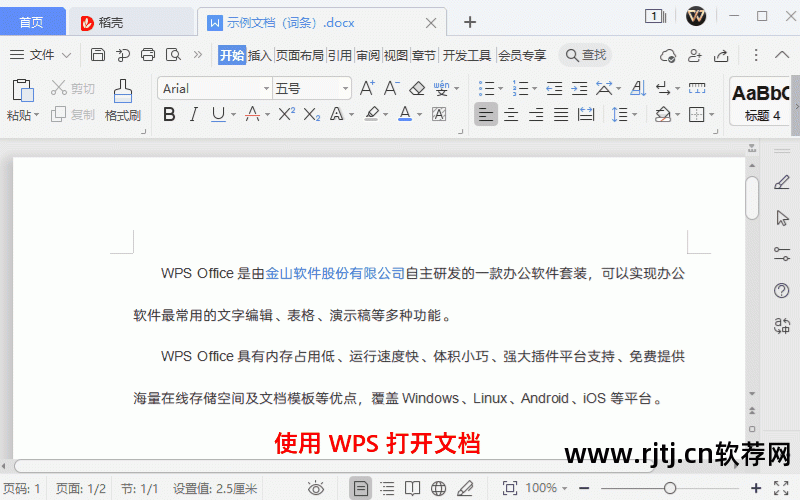
Task: Click the Cut (剪切) button
Action: [x=73, y=88]
